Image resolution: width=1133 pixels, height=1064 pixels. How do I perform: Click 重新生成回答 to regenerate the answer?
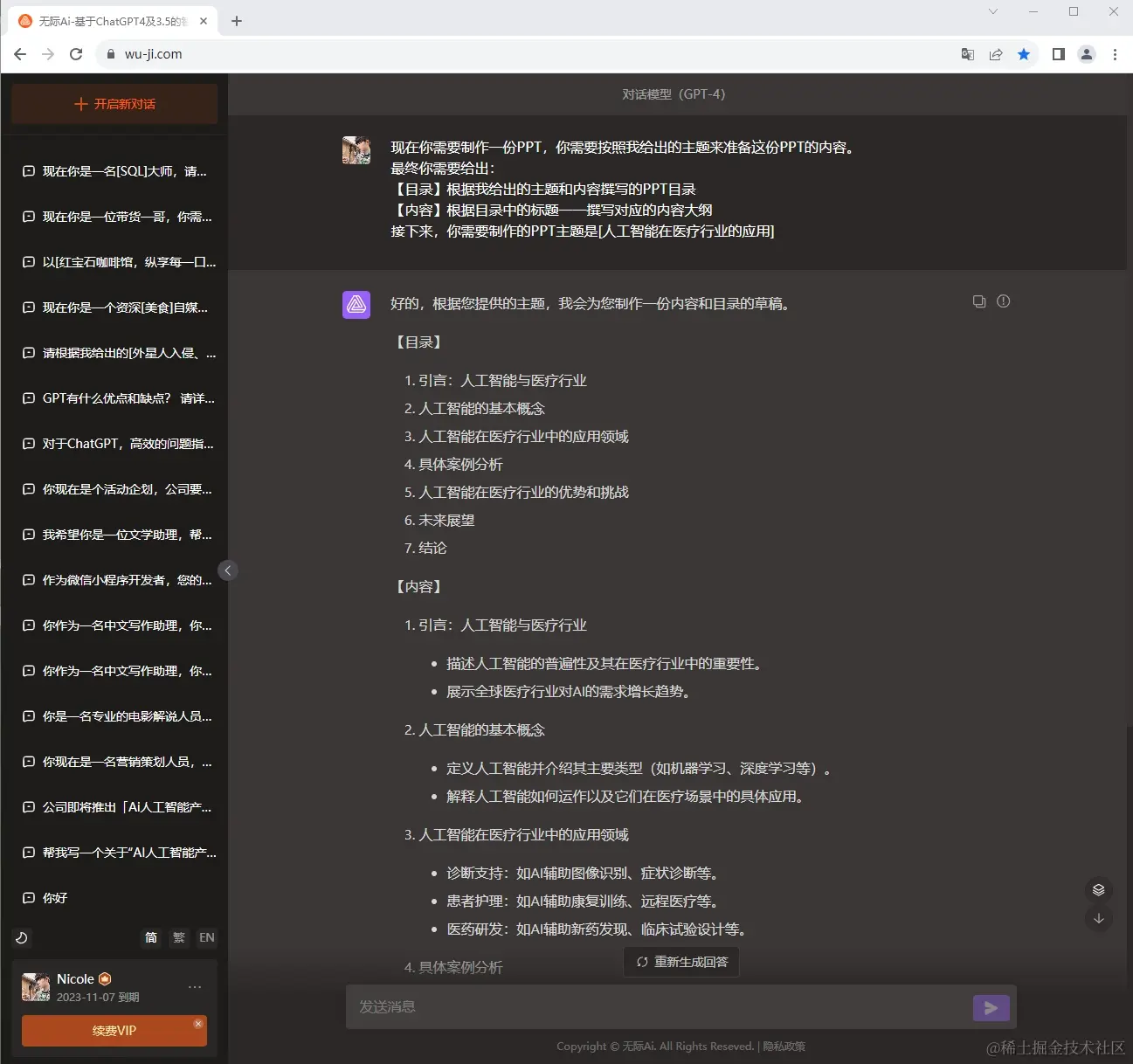(x=681, y=962)
